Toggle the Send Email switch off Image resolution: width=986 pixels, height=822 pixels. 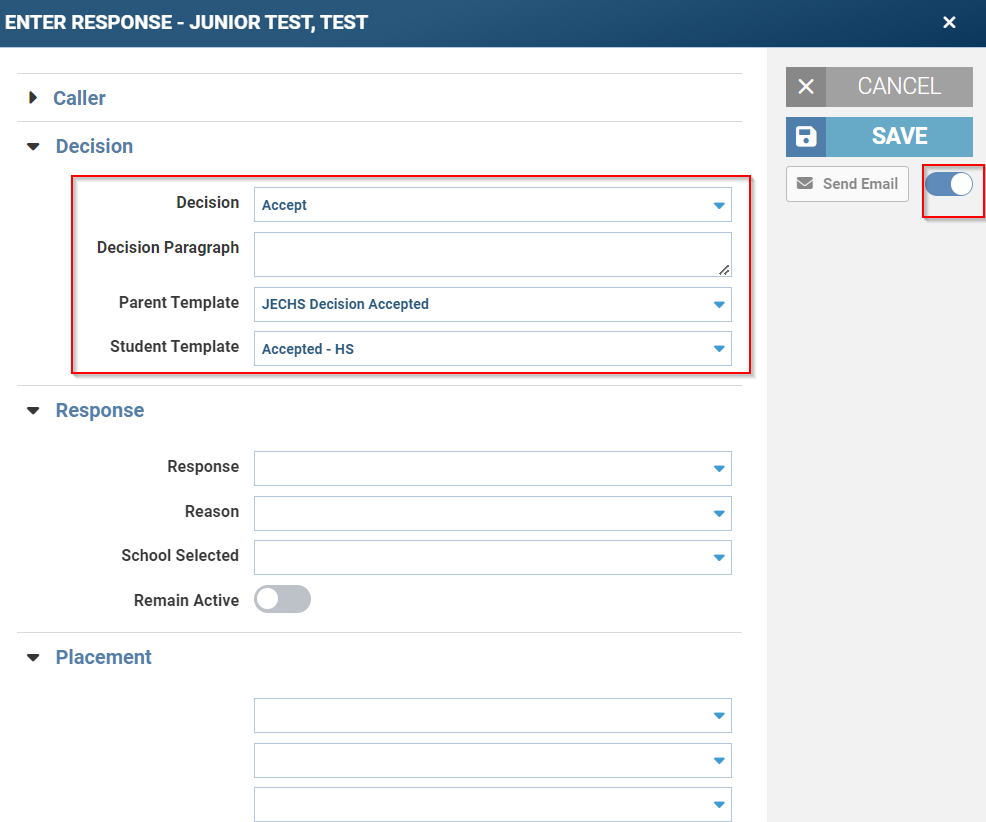click(949, 184)
